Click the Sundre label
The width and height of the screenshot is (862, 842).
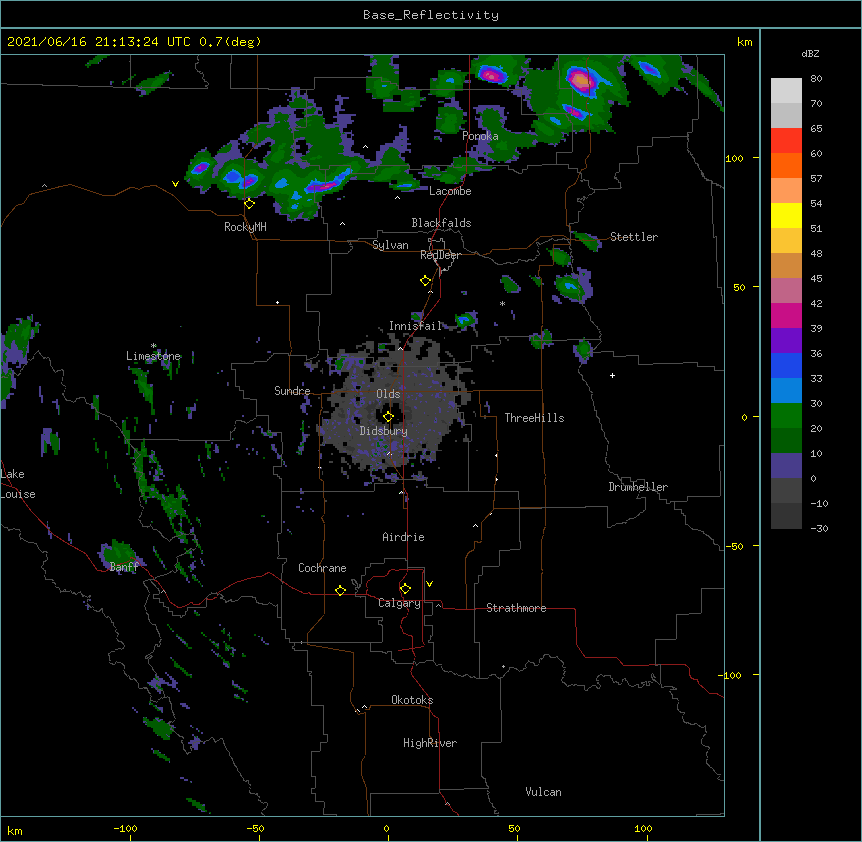(x=292, y=391)
